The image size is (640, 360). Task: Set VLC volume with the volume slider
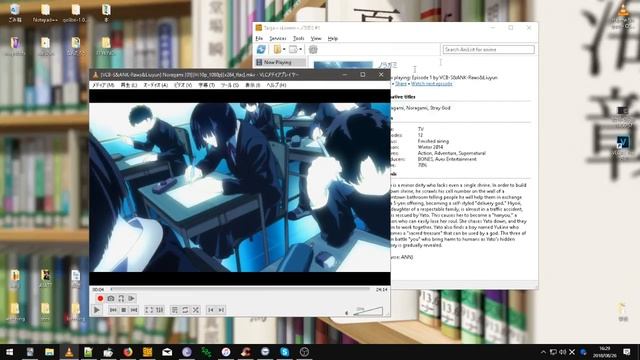coord(368,311)
